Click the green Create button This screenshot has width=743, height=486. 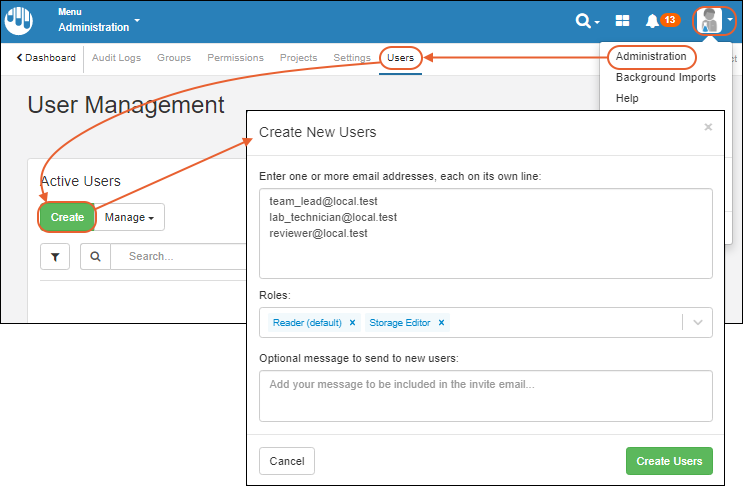[67, 217]
